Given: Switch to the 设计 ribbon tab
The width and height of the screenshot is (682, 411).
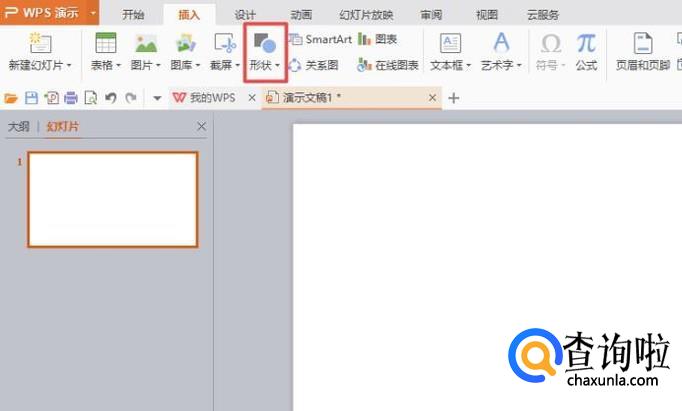Looking at the screenshot, I should coord(245,15).
